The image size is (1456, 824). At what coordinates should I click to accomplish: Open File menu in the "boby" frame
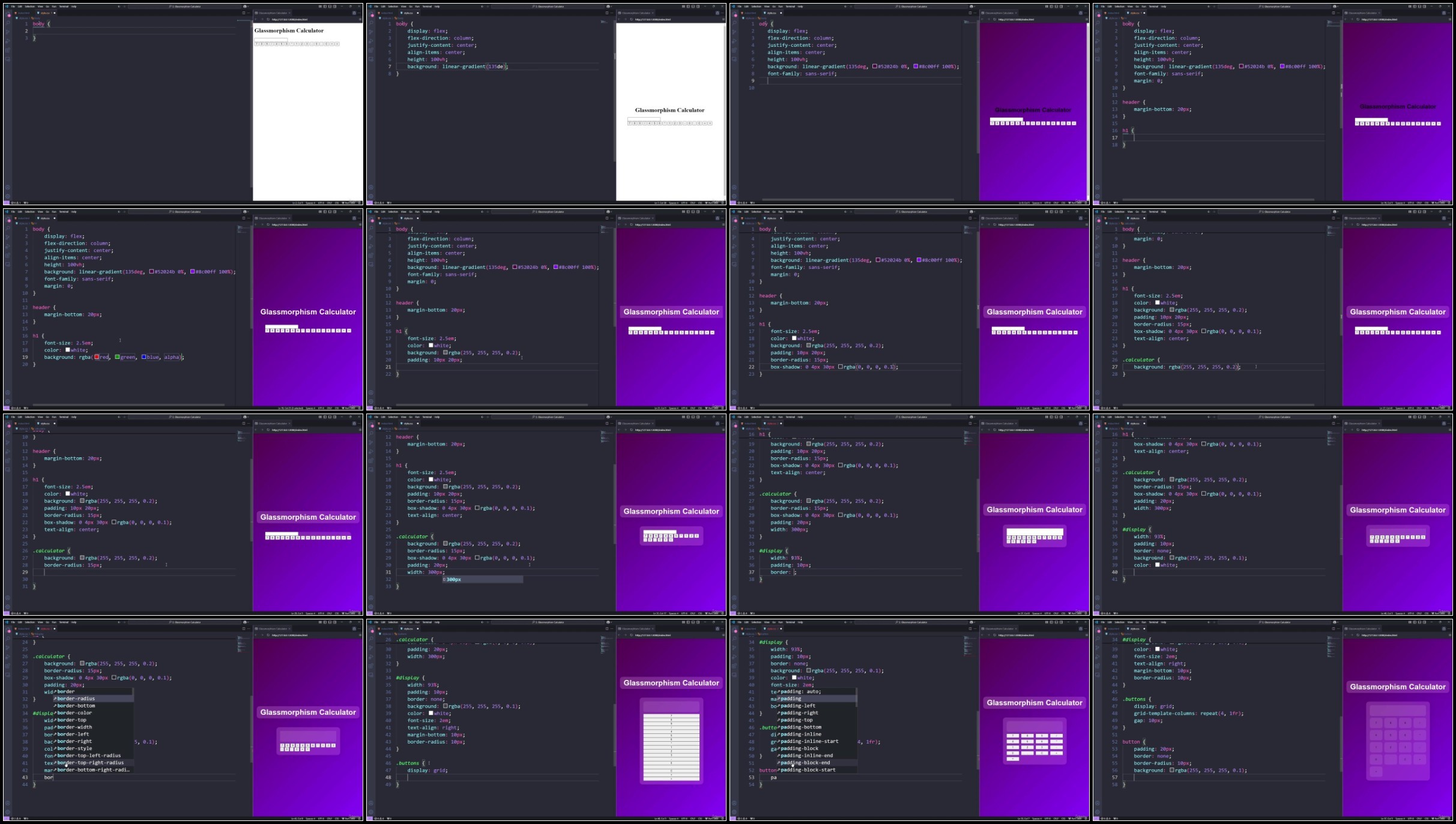point(13,7)
